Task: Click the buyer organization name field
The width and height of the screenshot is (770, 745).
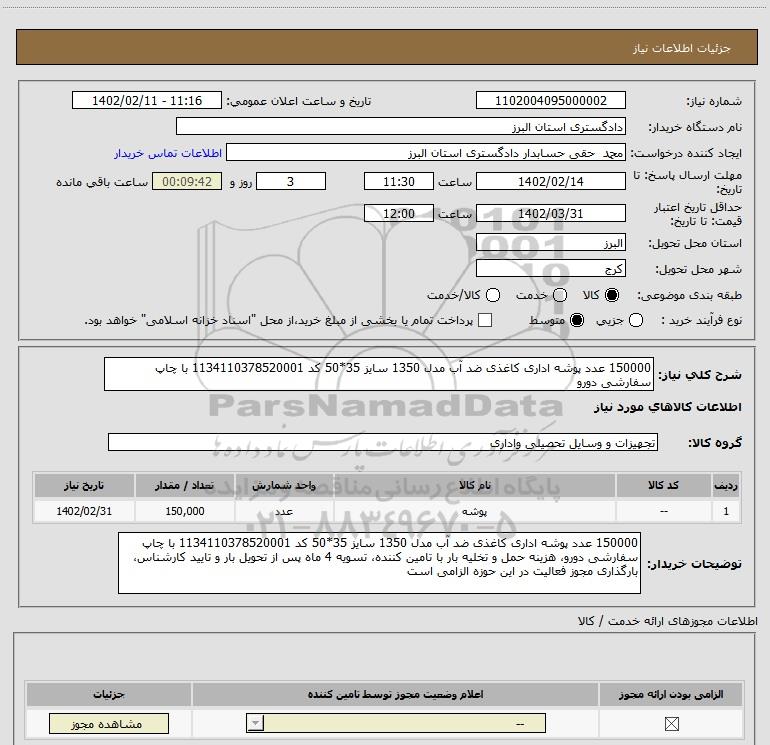Action: [401, 126]
